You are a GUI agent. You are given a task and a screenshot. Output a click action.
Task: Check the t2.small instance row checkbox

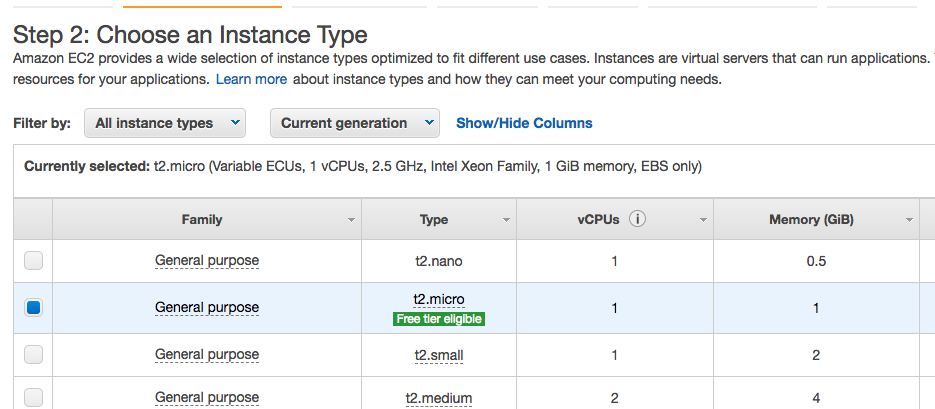[x=34, y=354]
